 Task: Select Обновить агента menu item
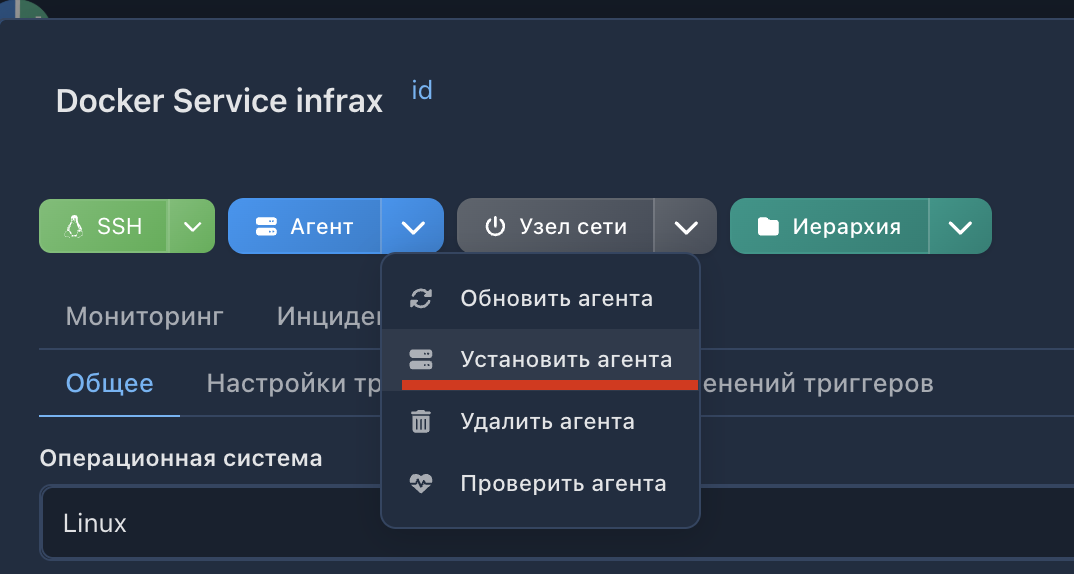coord(556,298)
